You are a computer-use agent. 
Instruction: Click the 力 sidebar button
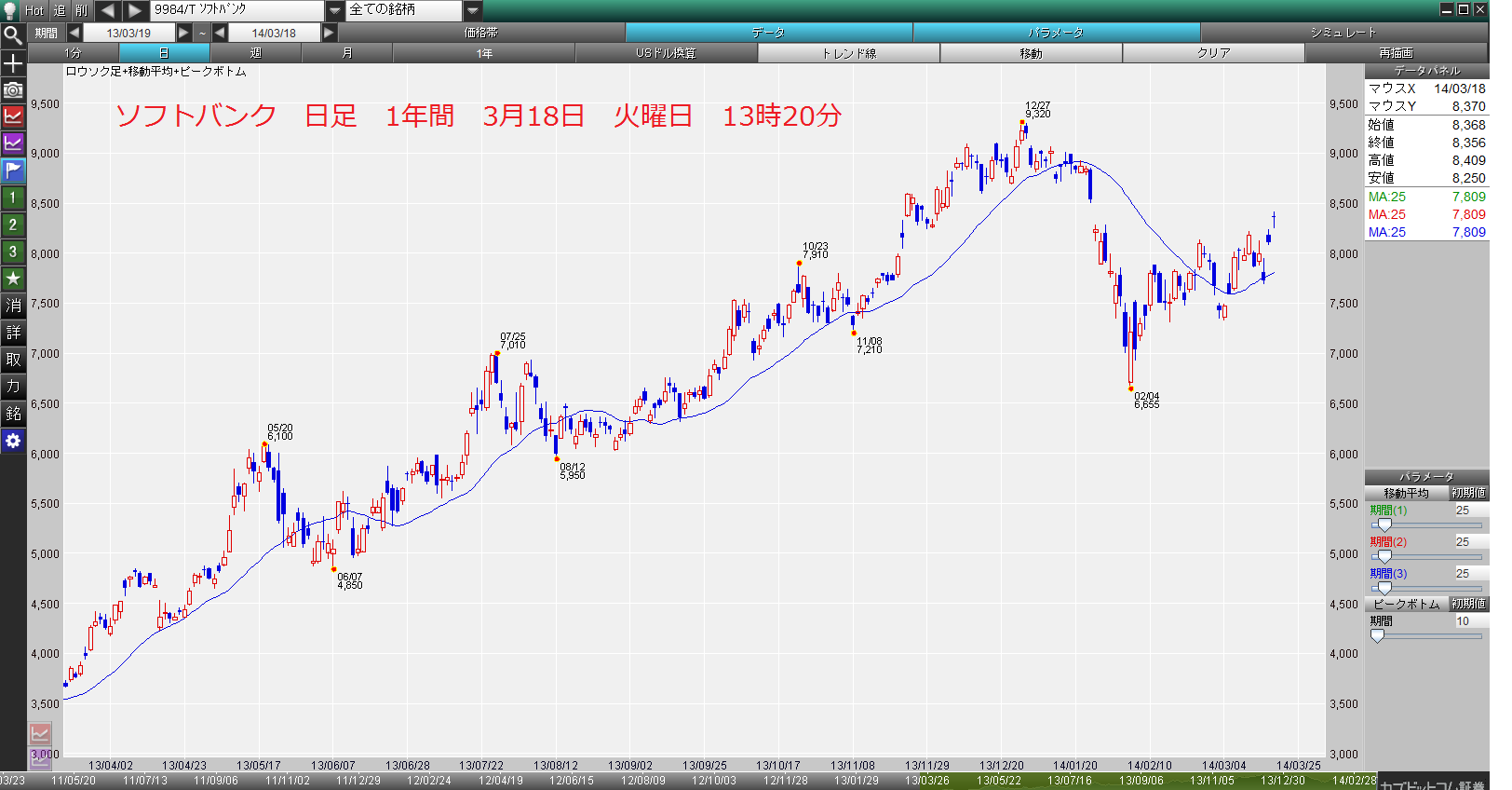coord(13,387)
